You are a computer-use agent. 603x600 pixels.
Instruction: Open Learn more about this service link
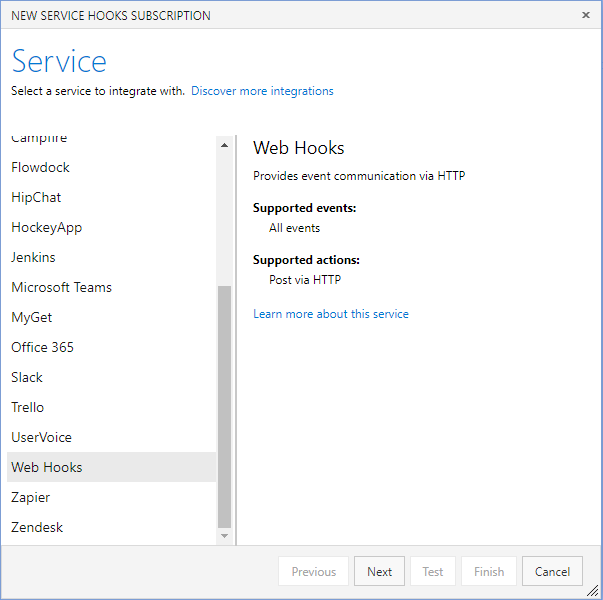(x=331, y=314)
